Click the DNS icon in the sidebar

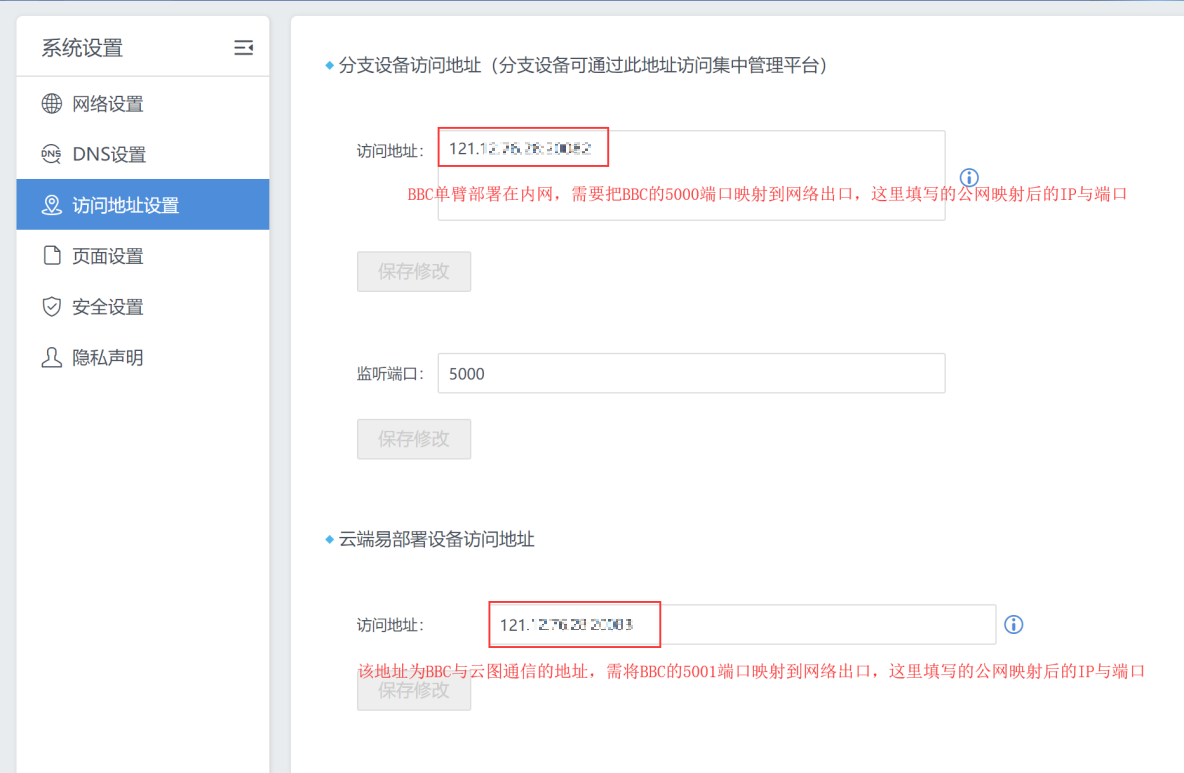[51, 154]
